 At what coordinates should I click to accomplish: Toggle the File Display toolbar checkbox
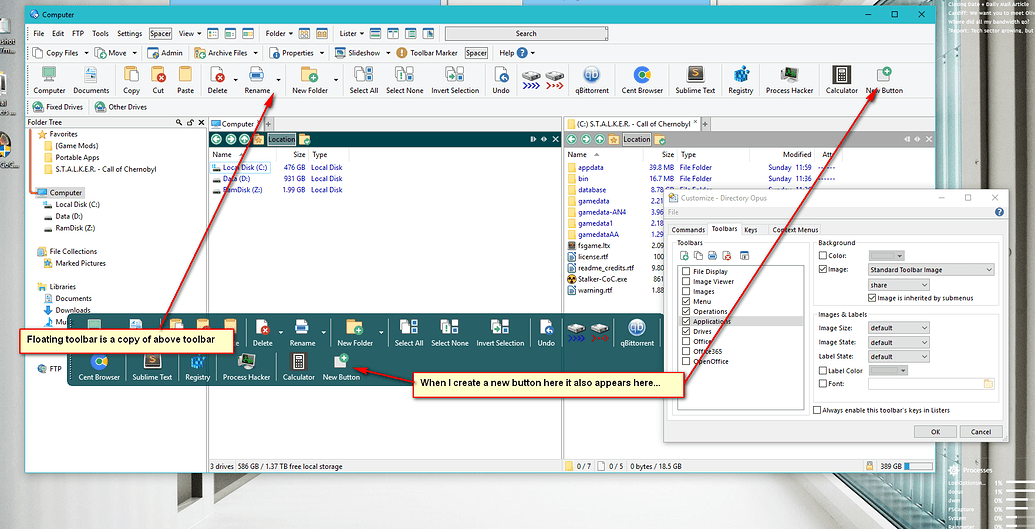click(x=686, y=271)
